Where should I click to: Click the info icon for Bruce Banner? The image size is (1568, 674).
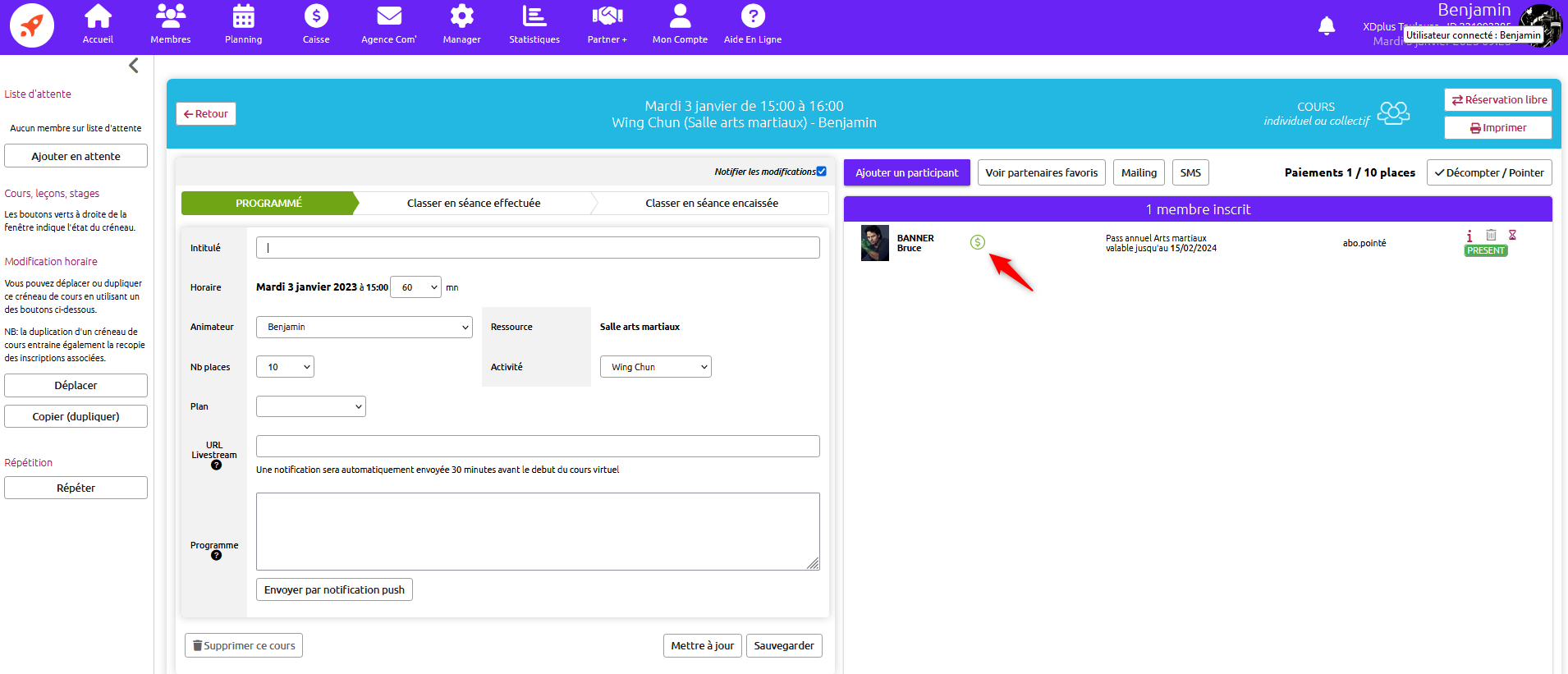(x=1469, y=236)
